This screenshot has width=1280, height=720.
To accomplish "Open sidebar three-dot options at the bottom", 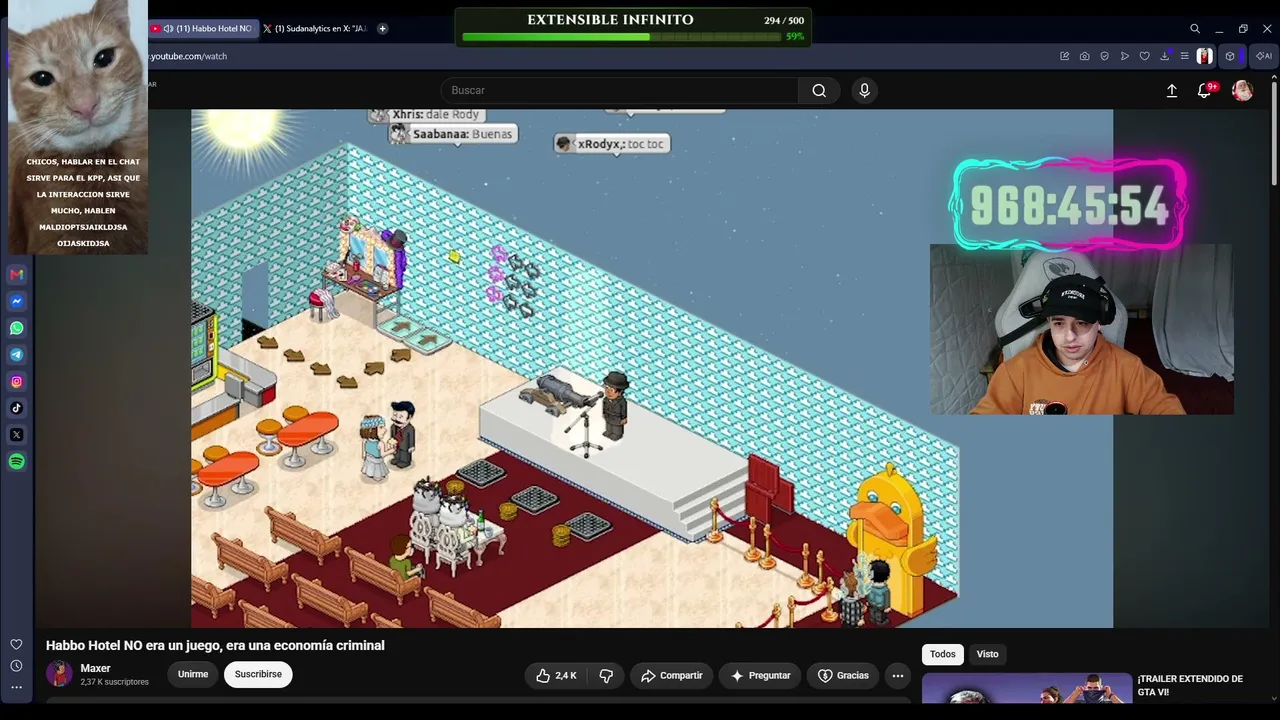I will click(x=16, y=687).
